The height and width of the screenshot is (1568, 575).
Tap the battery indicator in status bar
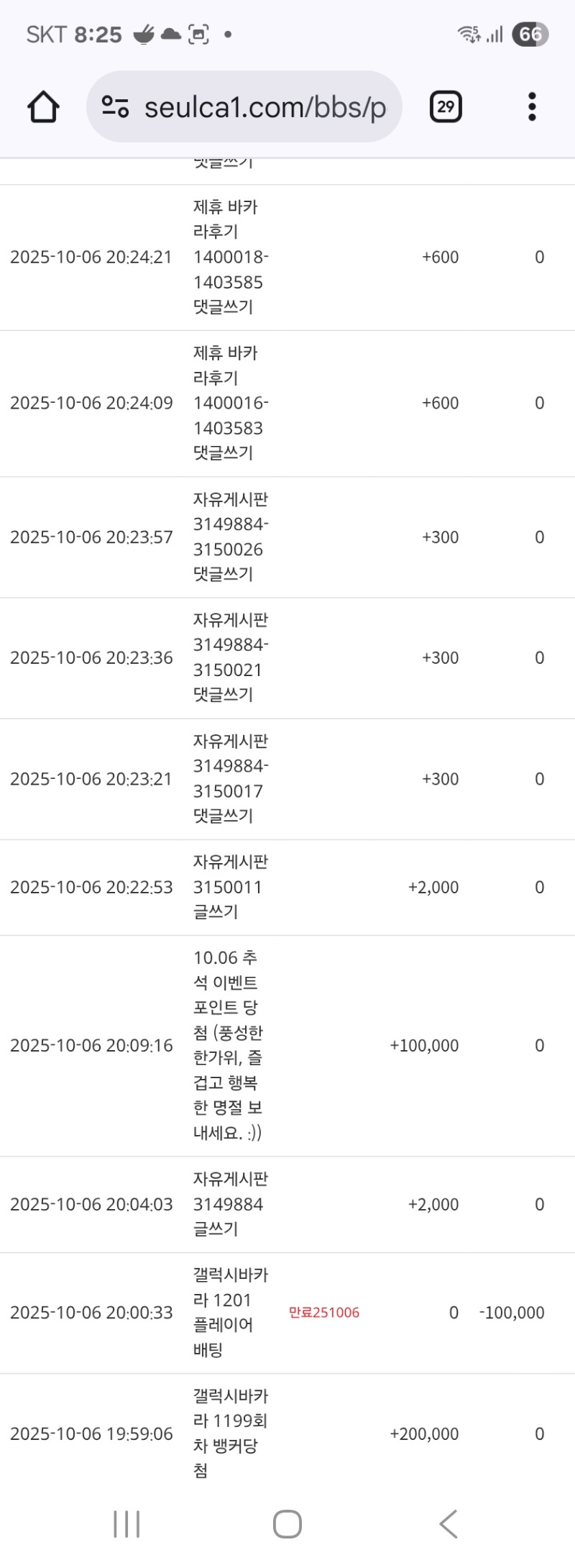[x=530, y=35]
